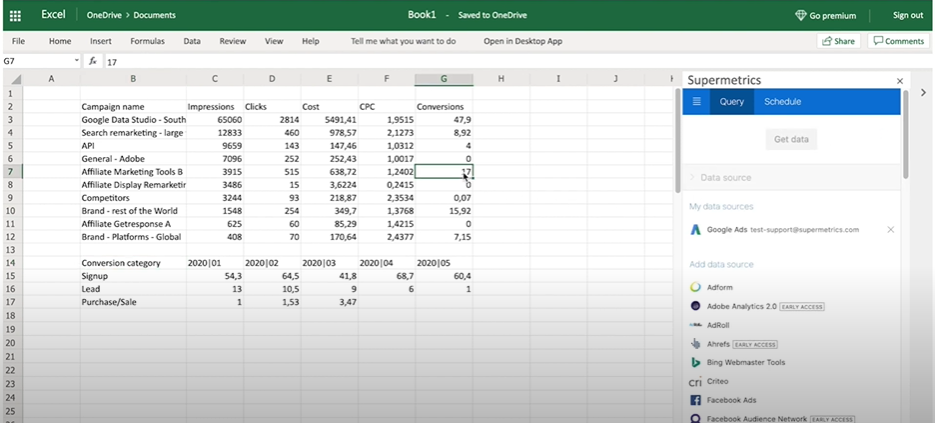Select the CPC header cell
The width and height of the screenshot is (935, 423).
point(386,106)
